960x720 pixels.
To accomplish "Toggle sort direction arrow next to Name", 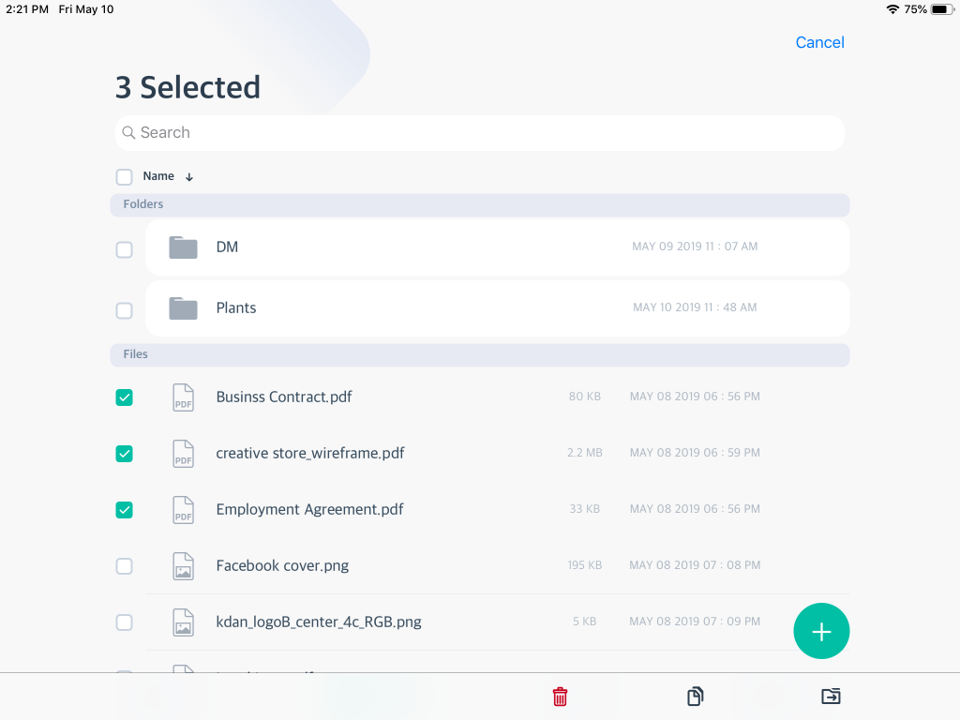I will click(x=189, y=177).
